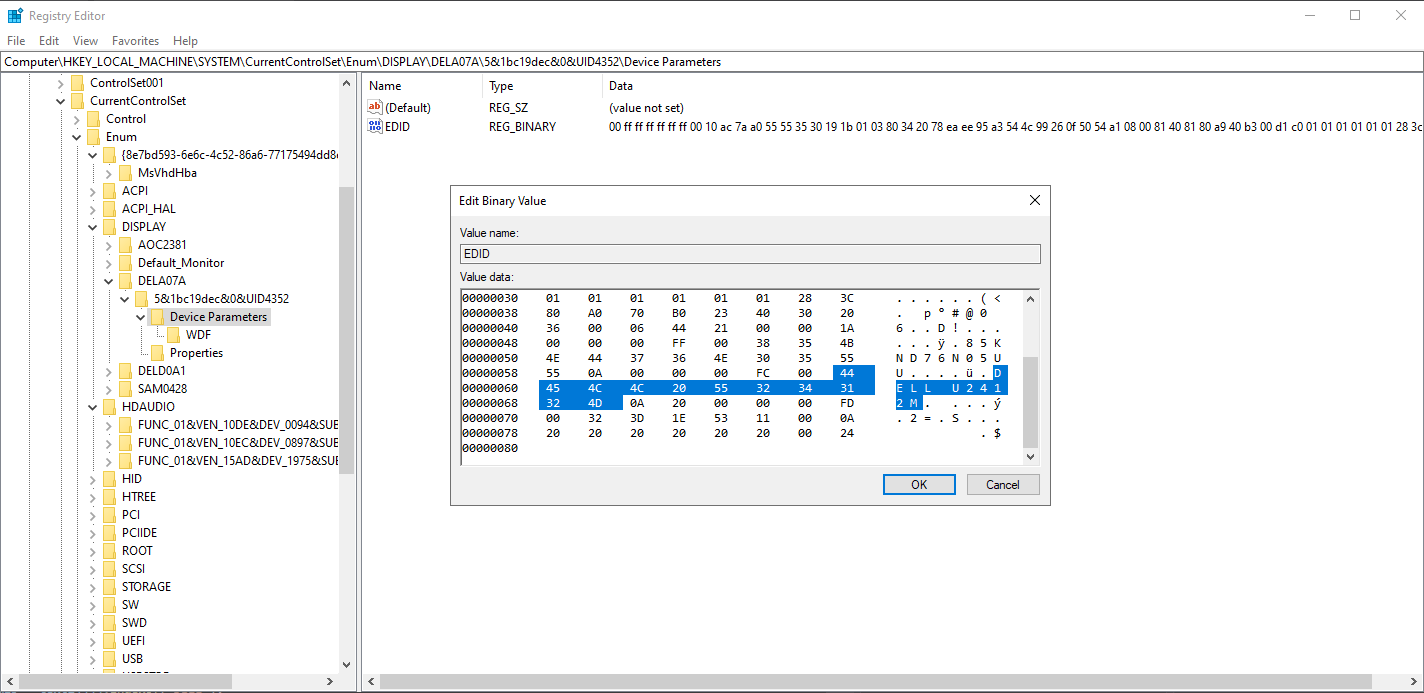Click the SAM0428 key folder icon
This screenshot has width=1424, height=693.
126,388
